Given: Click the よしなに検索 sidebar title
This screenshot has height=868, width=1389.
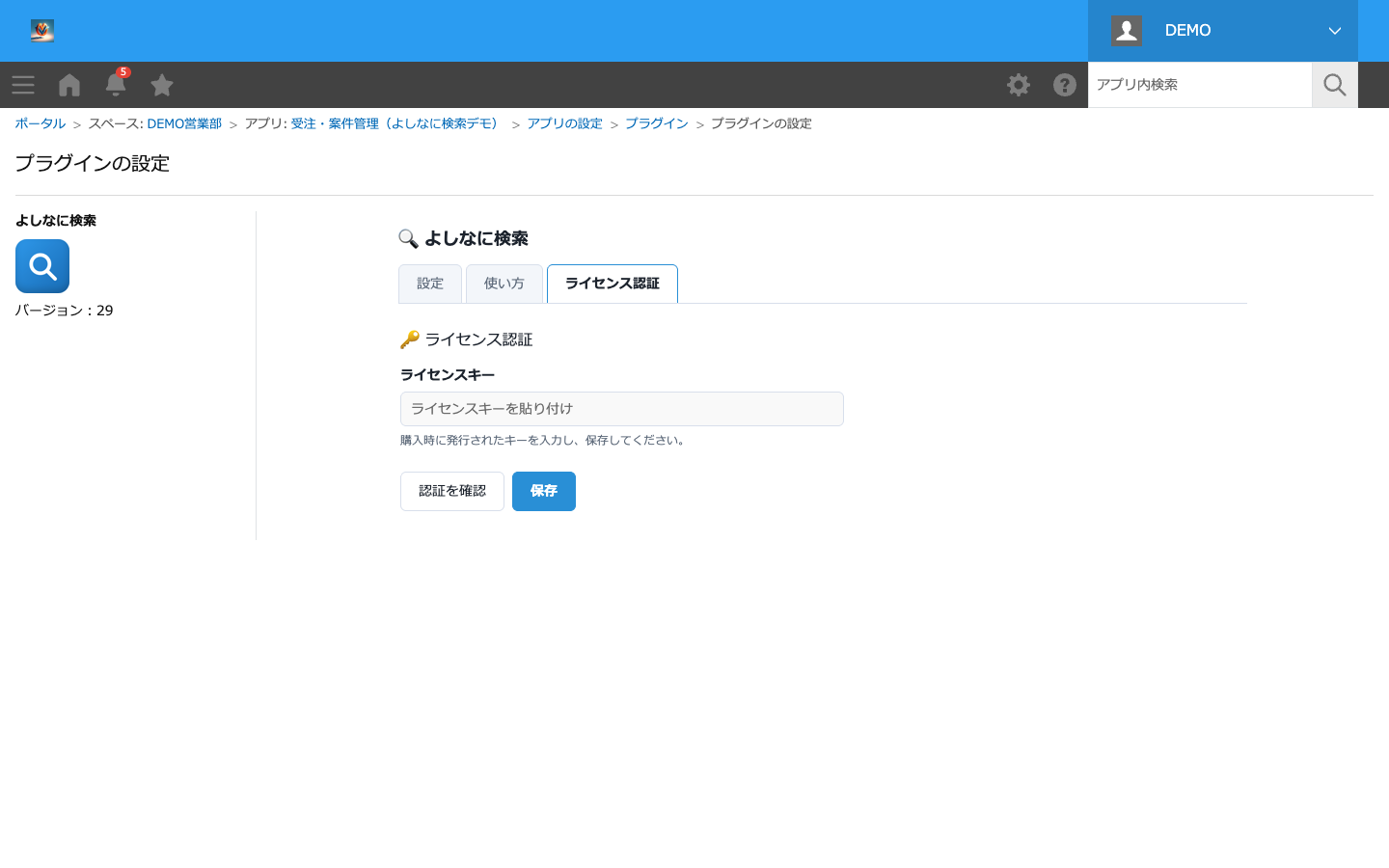Looking at the screenshot, I should click(56, 221).
